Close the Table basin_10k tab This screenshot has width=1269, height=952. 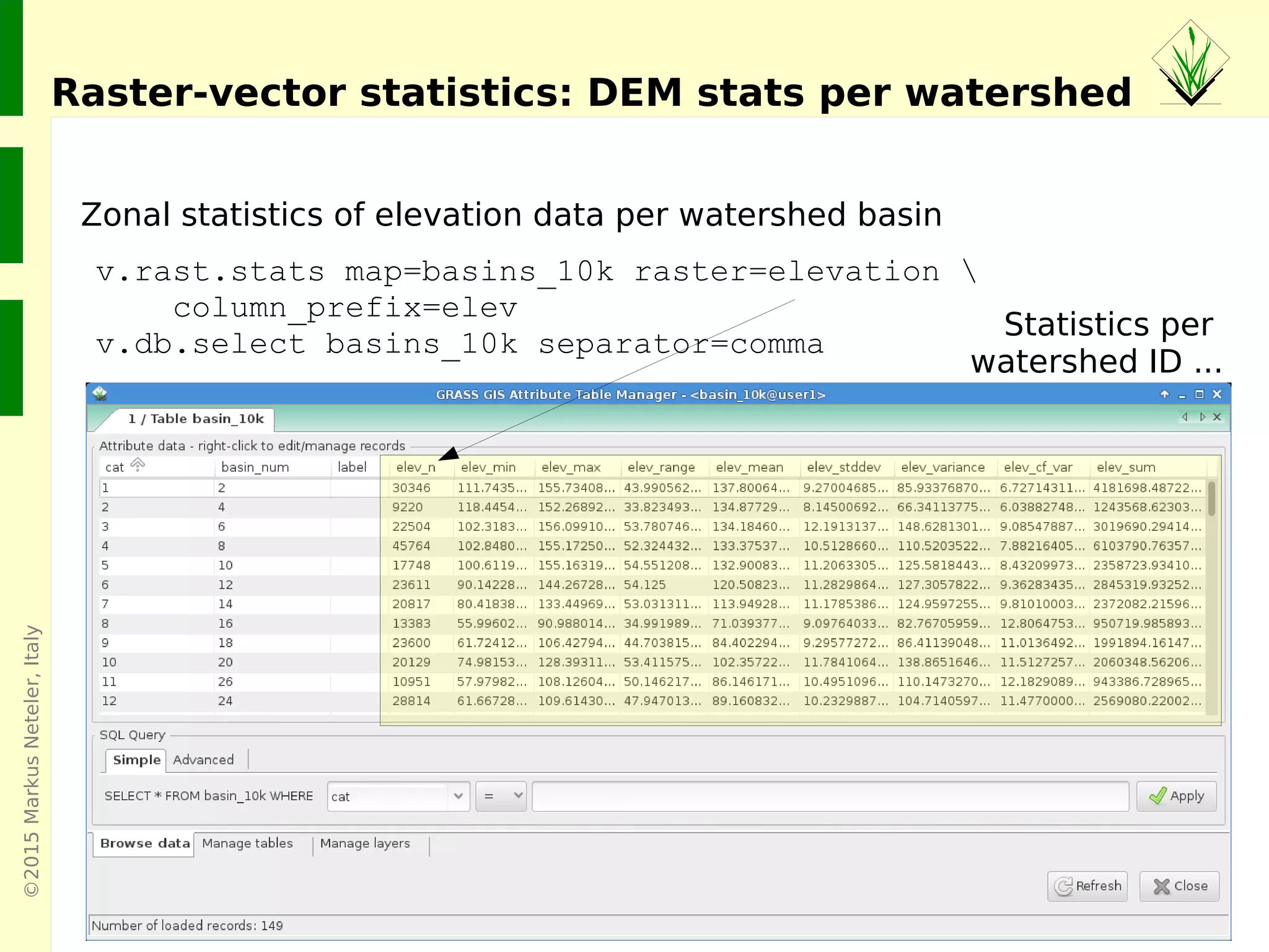click(1217, 417)
